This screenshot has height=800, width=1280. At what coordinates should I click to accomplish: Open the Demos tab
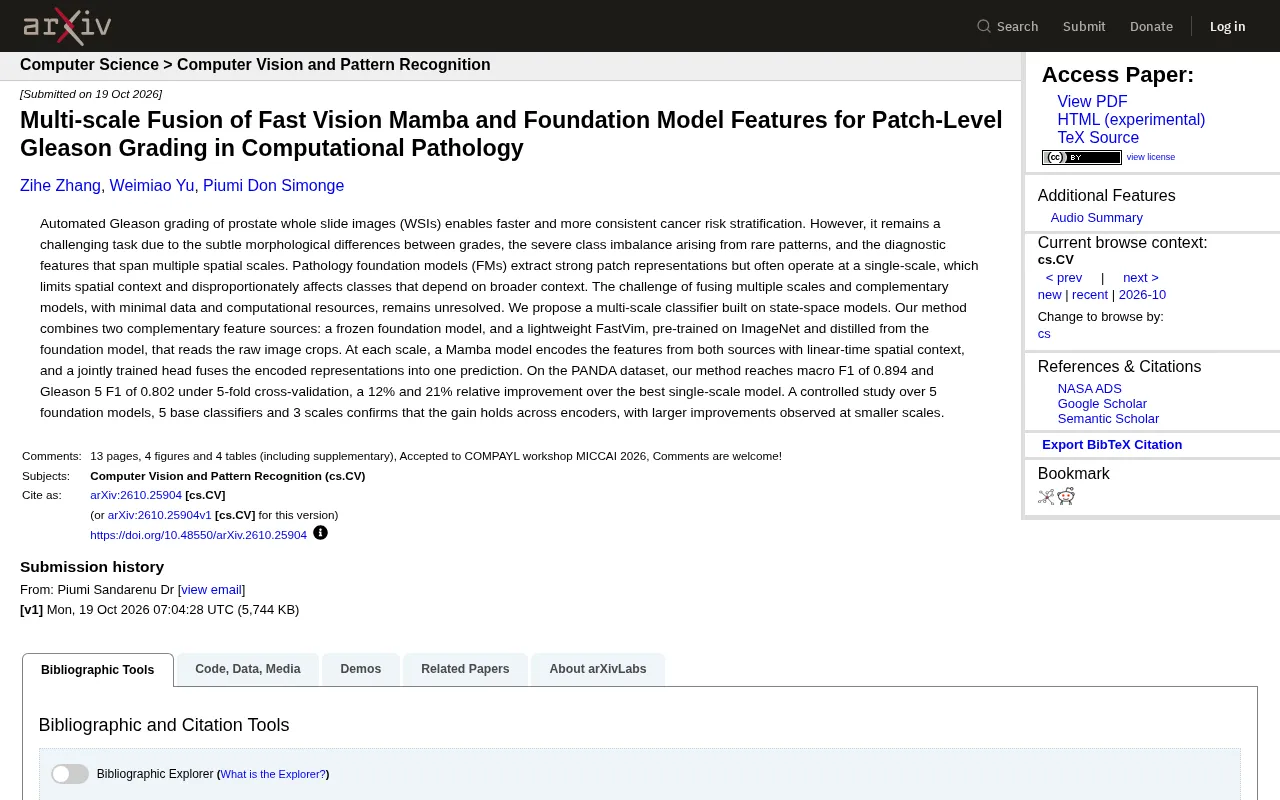(x=360, y=669)
